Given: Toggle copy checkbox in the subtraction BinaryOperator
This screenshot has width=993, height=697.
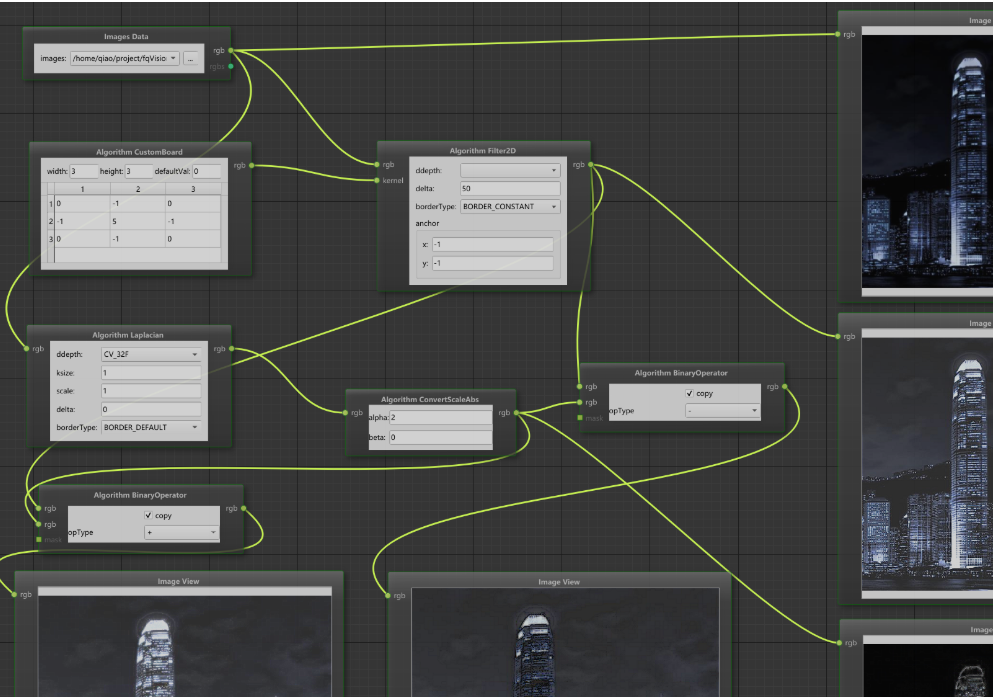Looking at the screenshot, I should (689, 393).
